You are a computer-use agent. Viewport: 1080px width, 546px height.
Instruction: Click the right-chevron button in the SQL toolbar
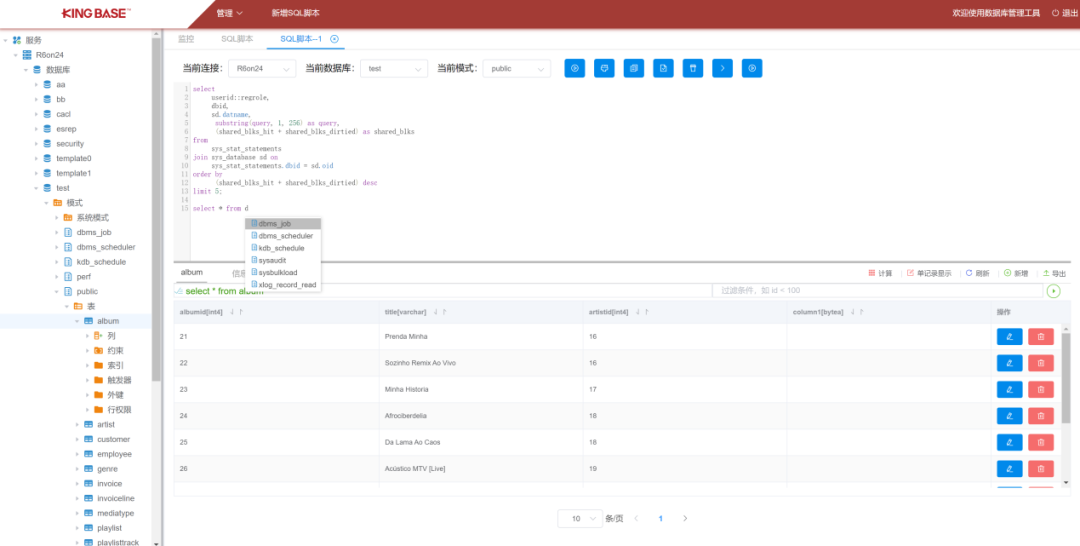coord(723,68)
